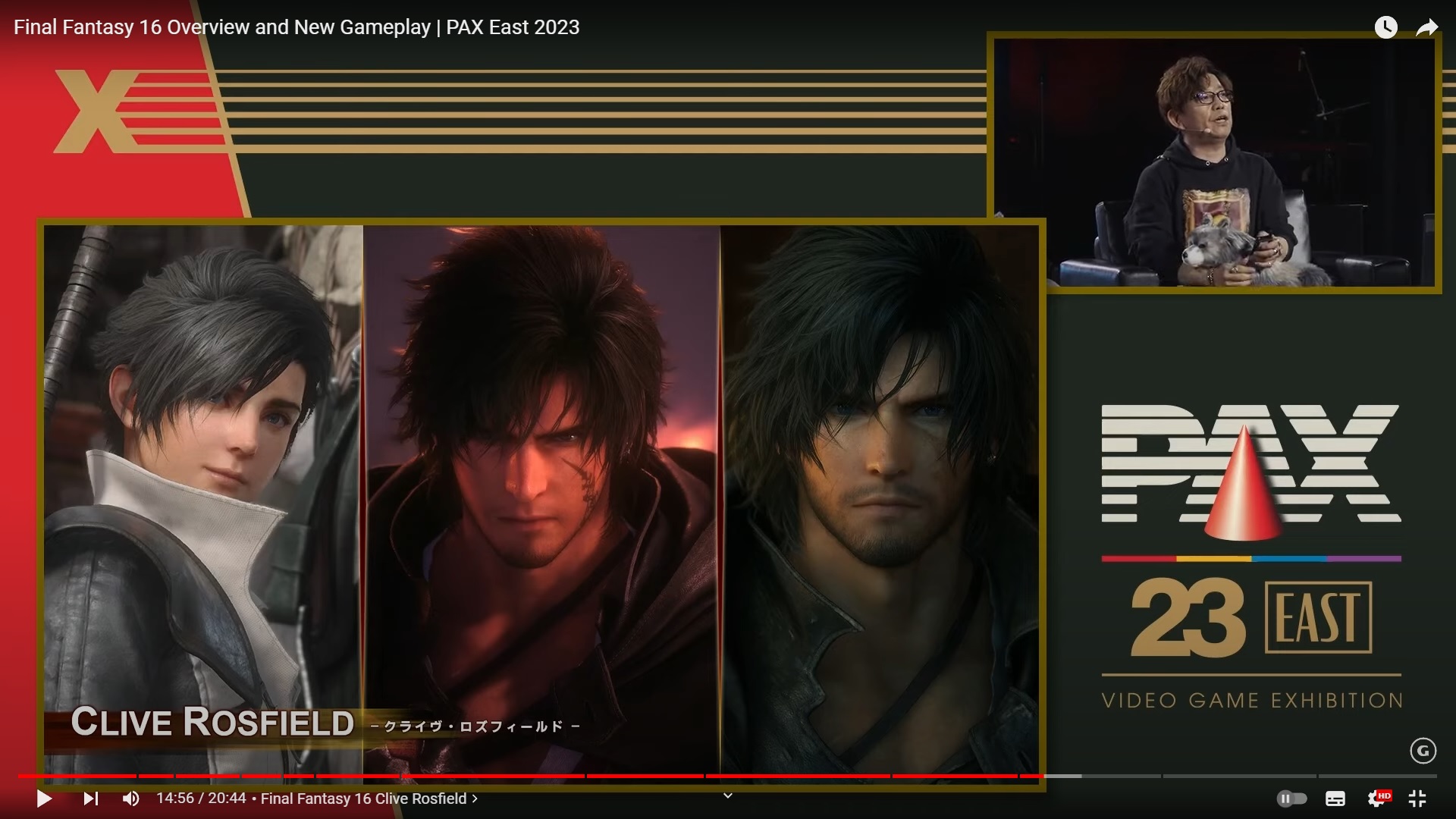Open the Watch later clock icon
The width and height of the screenshot is (1456, 819).
(1385, 27)
